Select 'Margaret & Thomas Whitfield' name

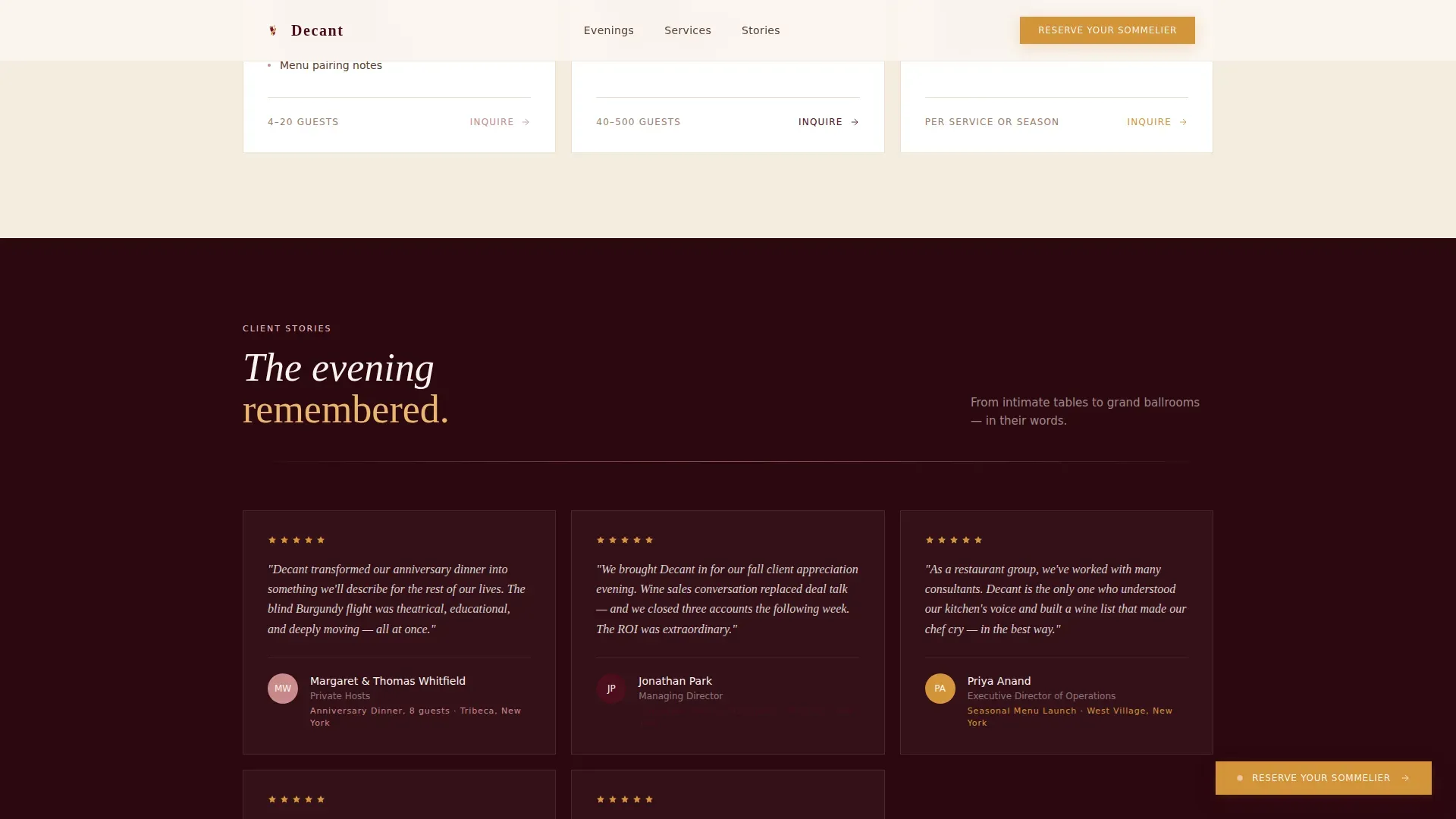tap(388, 681)
